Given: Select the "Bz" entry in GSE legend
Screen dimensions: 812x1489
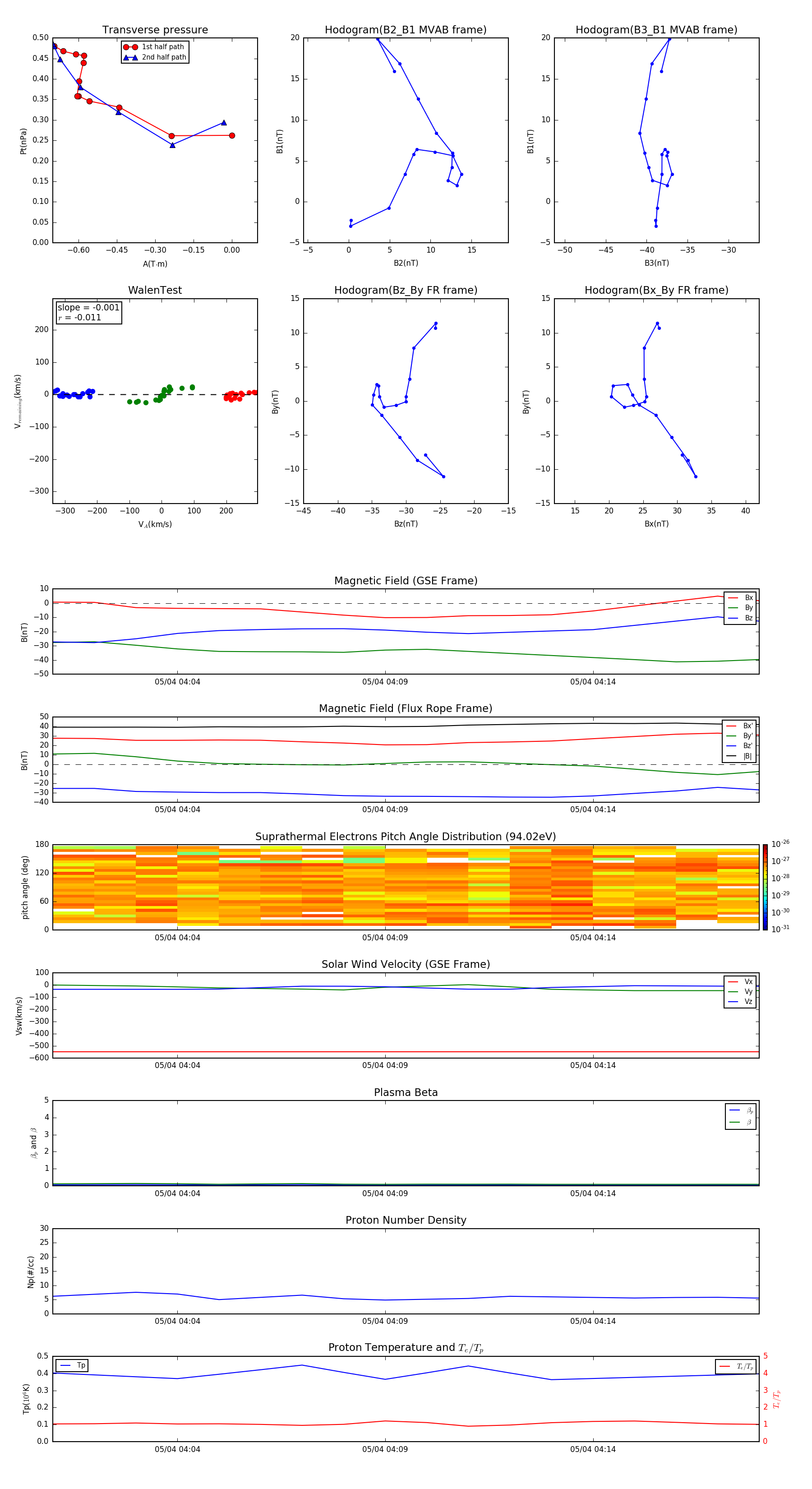Looking at the screenshot, I should pos(740,618).
